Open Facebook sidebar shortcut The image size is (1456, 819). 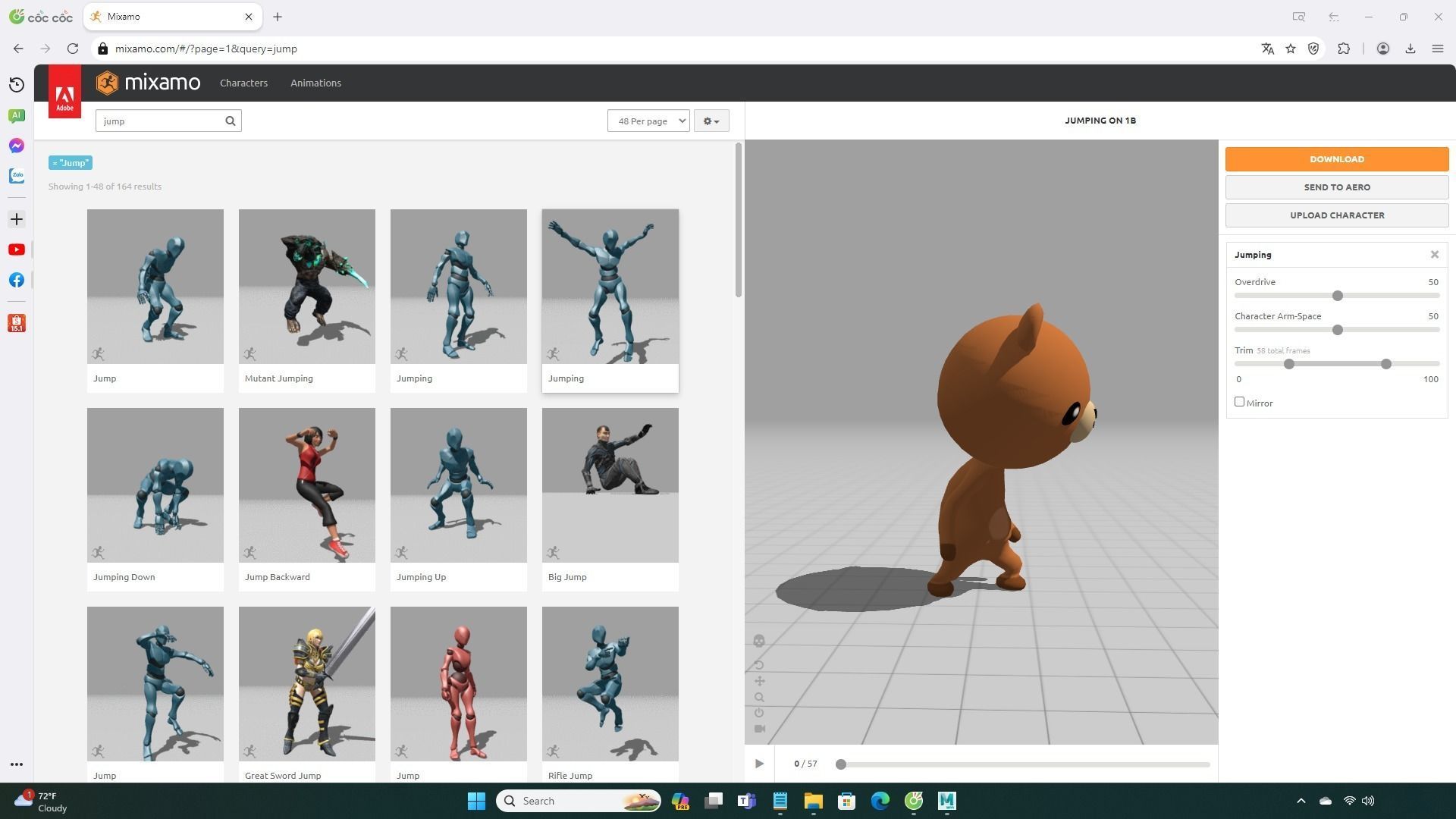tap(17, 280)
